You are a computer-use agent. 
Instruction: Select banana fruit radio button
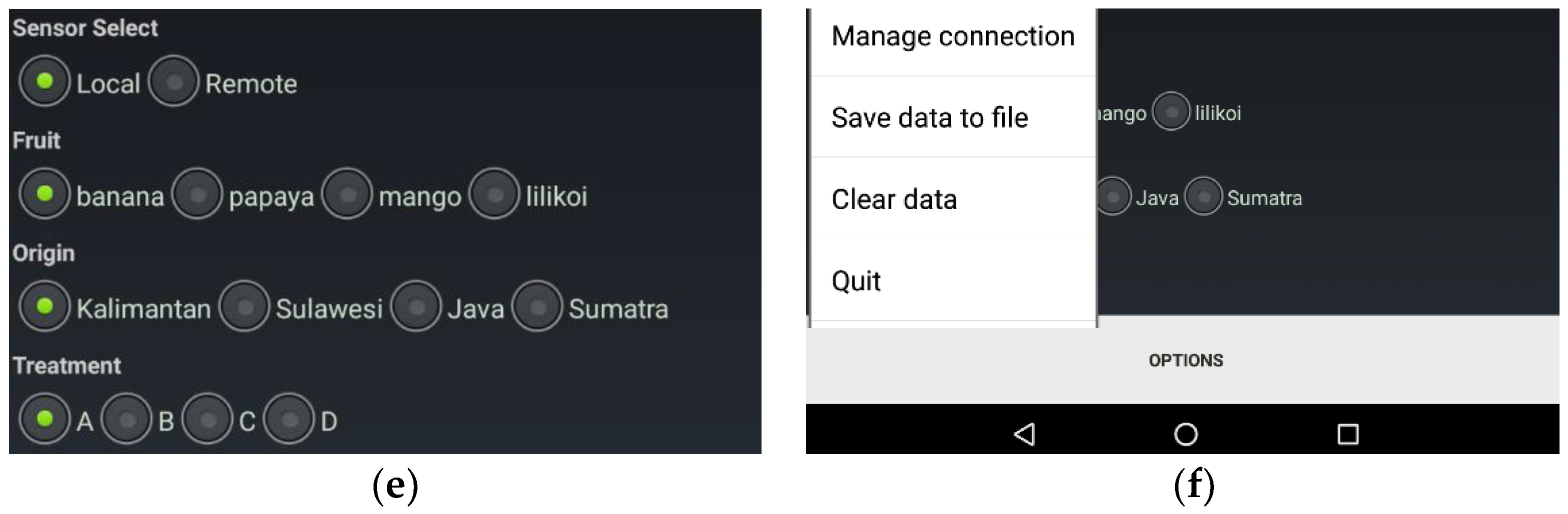44,194
